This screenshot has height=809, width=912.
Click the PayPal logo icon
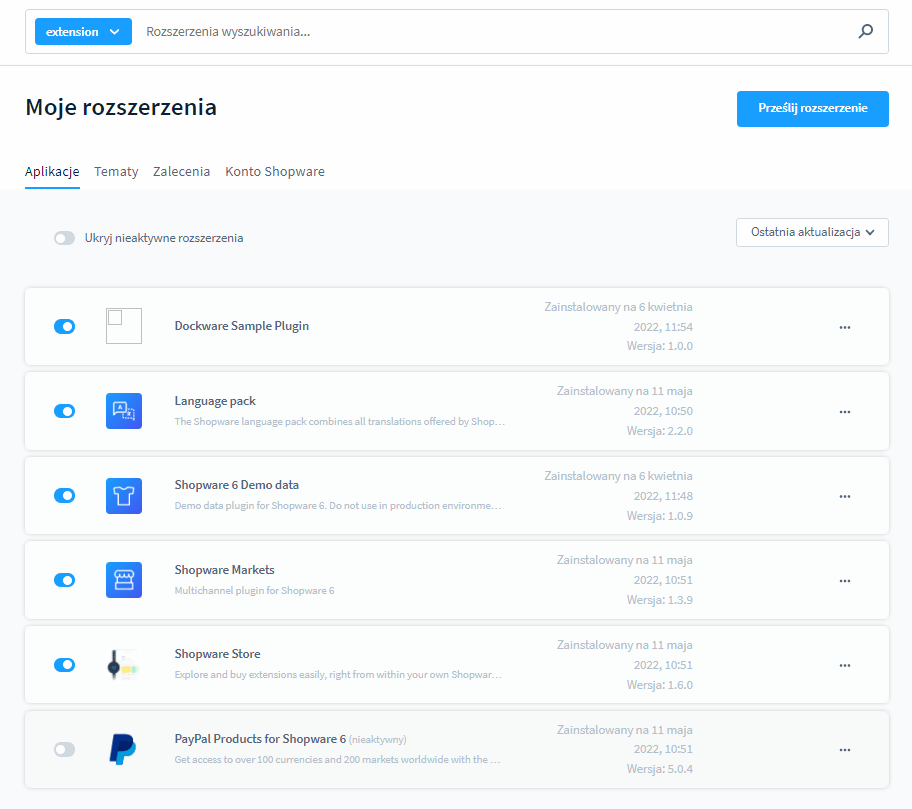pyautogui.click(x=123, y=749)
